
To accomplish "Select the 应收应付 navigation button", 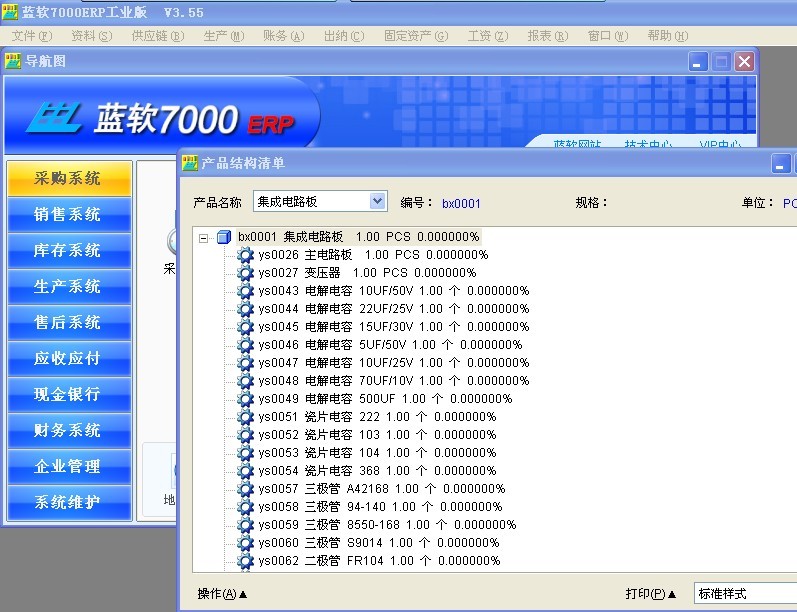I will [x=70, y=358].
